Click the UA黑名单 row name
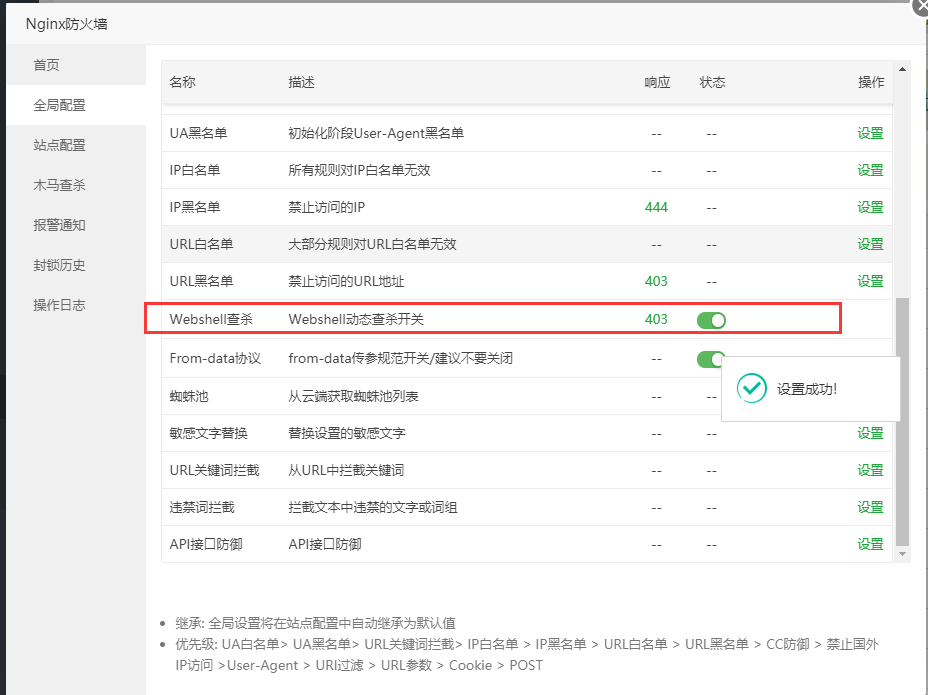 (x=198, y=133)
